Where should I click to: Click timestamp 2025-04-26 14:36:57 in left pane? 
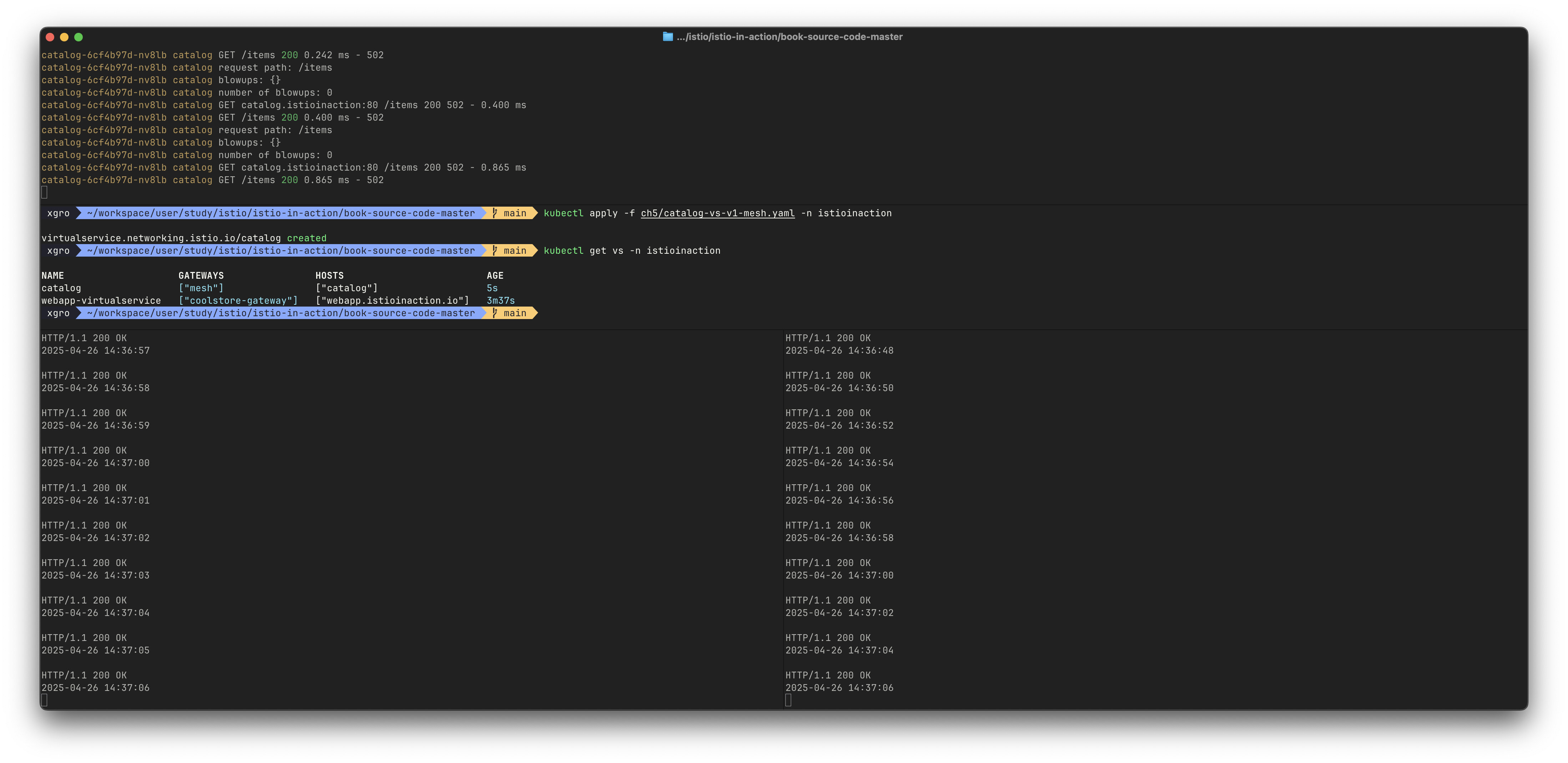pos(96,350)
